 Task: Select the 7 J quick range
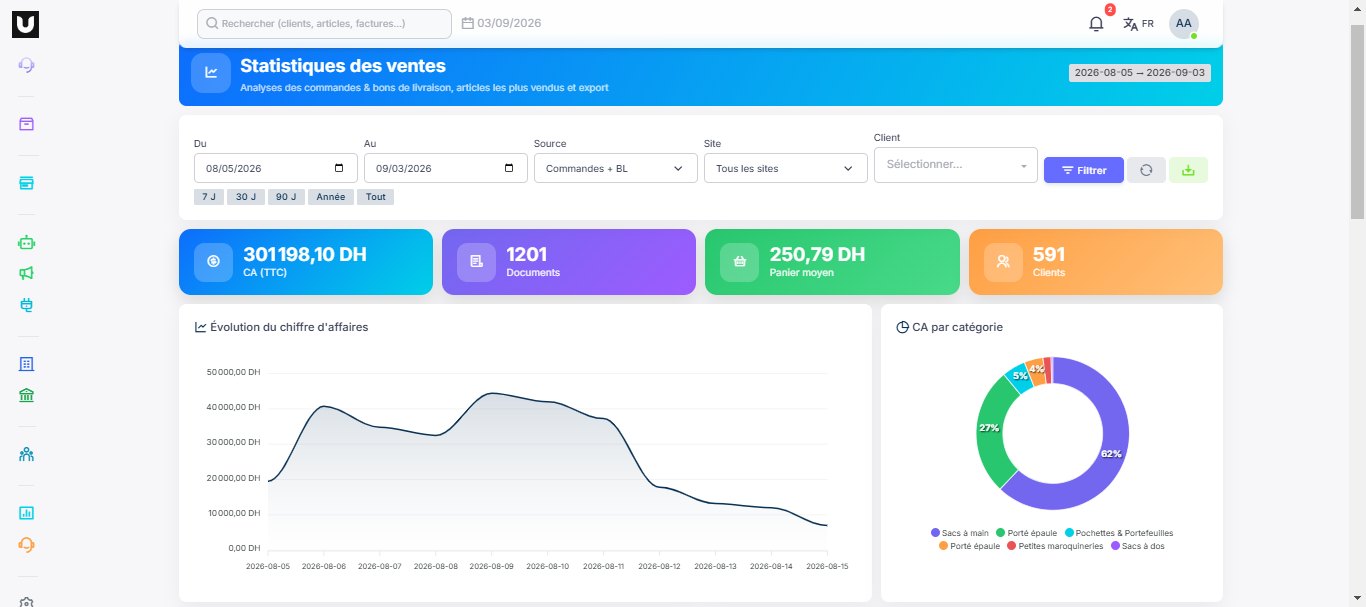(209, 197)
